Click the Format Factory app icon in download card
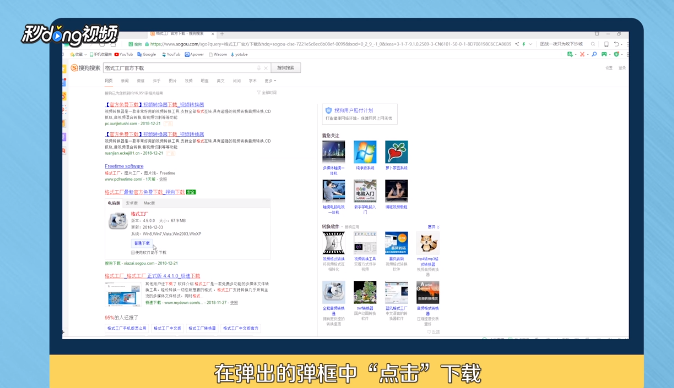The width and height of the screenshot is (674, 388). [x=118, y=221]
